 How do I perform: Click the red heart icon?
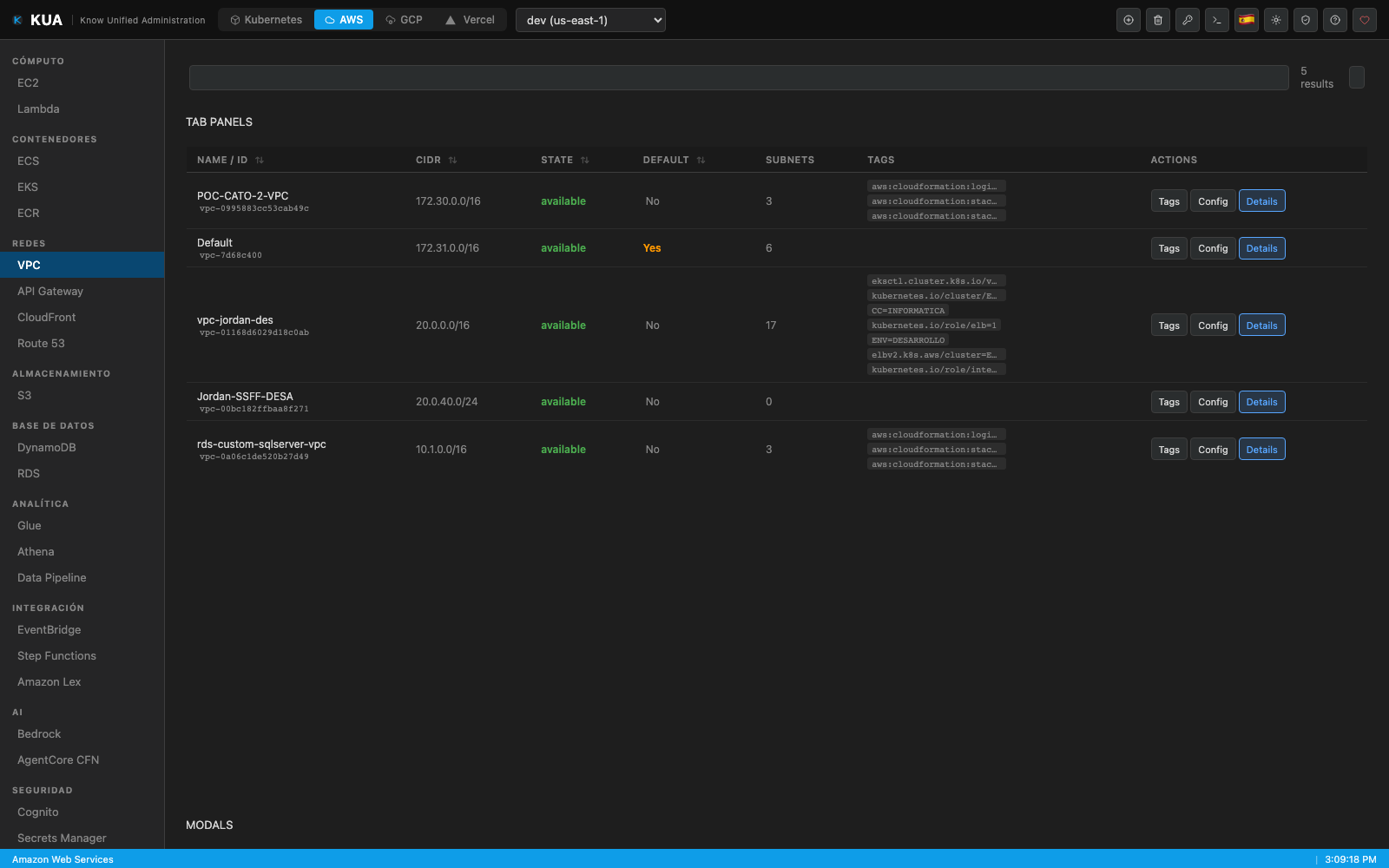tap(1365, 20)
